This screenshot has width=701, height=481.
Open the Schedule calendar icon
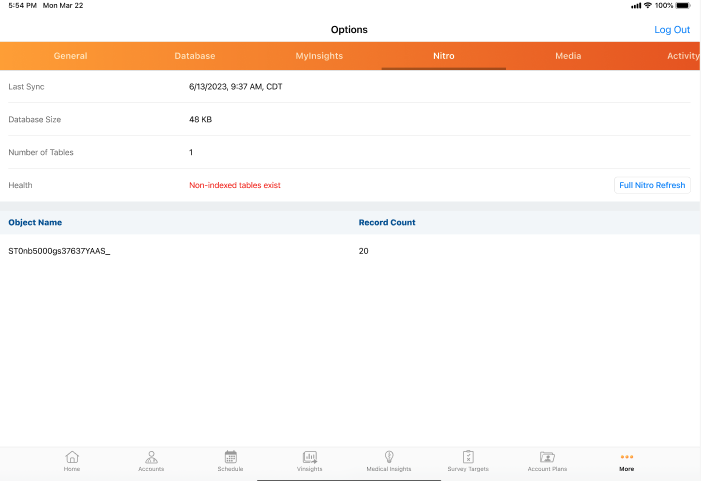point(230,457)
